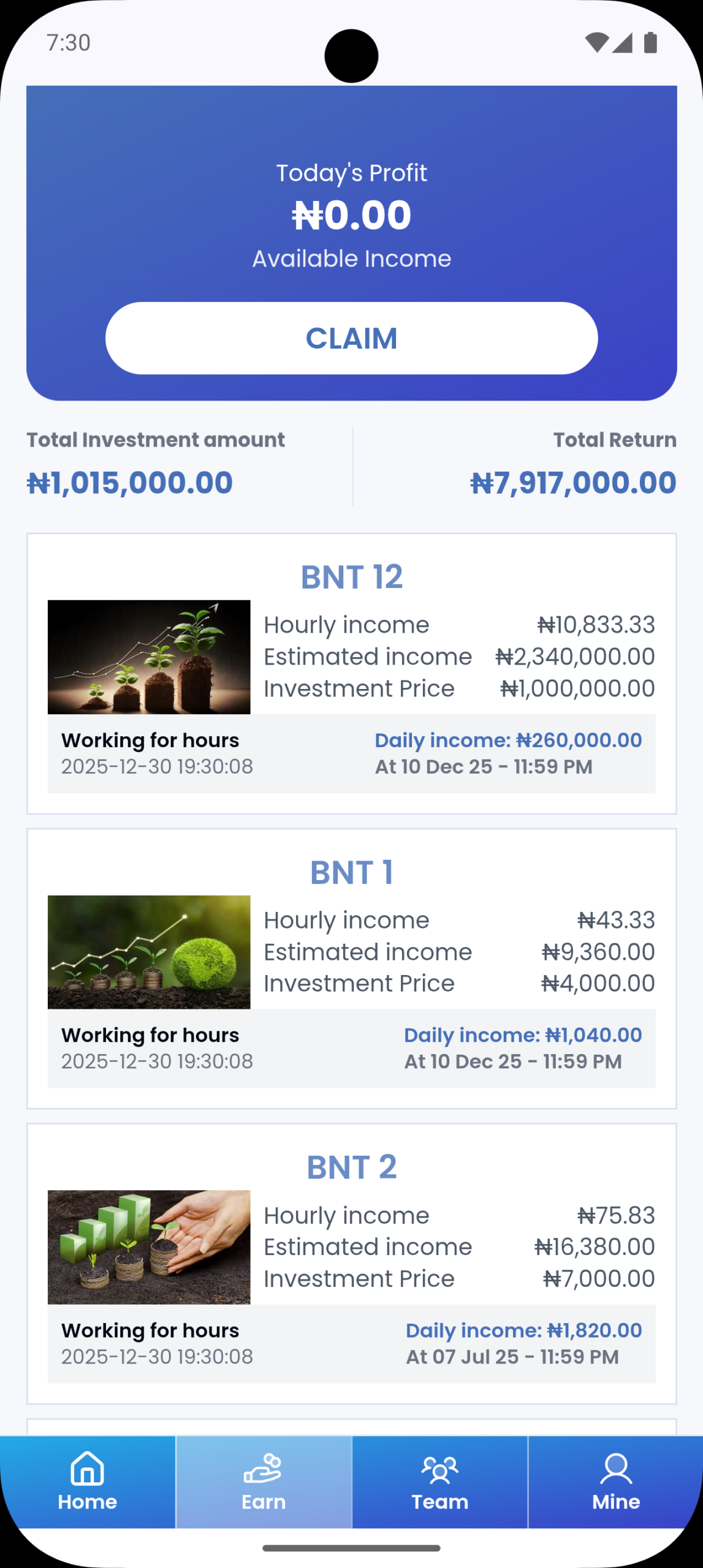Tap the Total Return amount

click(573, 483)
